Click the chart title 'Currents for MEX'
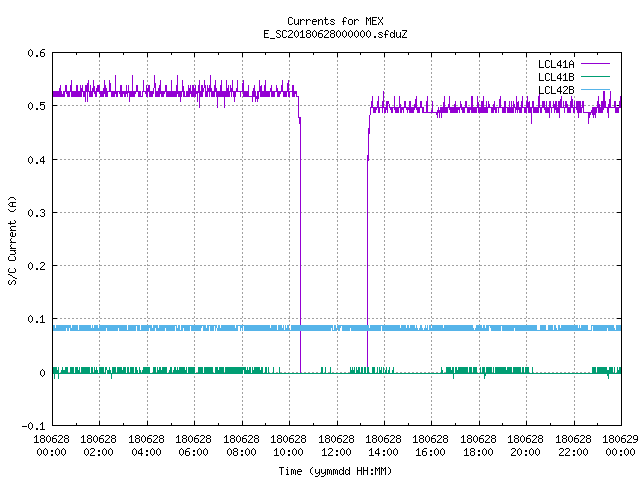The width and height of the screenshot is (640, 480). [x=335, y=21]
